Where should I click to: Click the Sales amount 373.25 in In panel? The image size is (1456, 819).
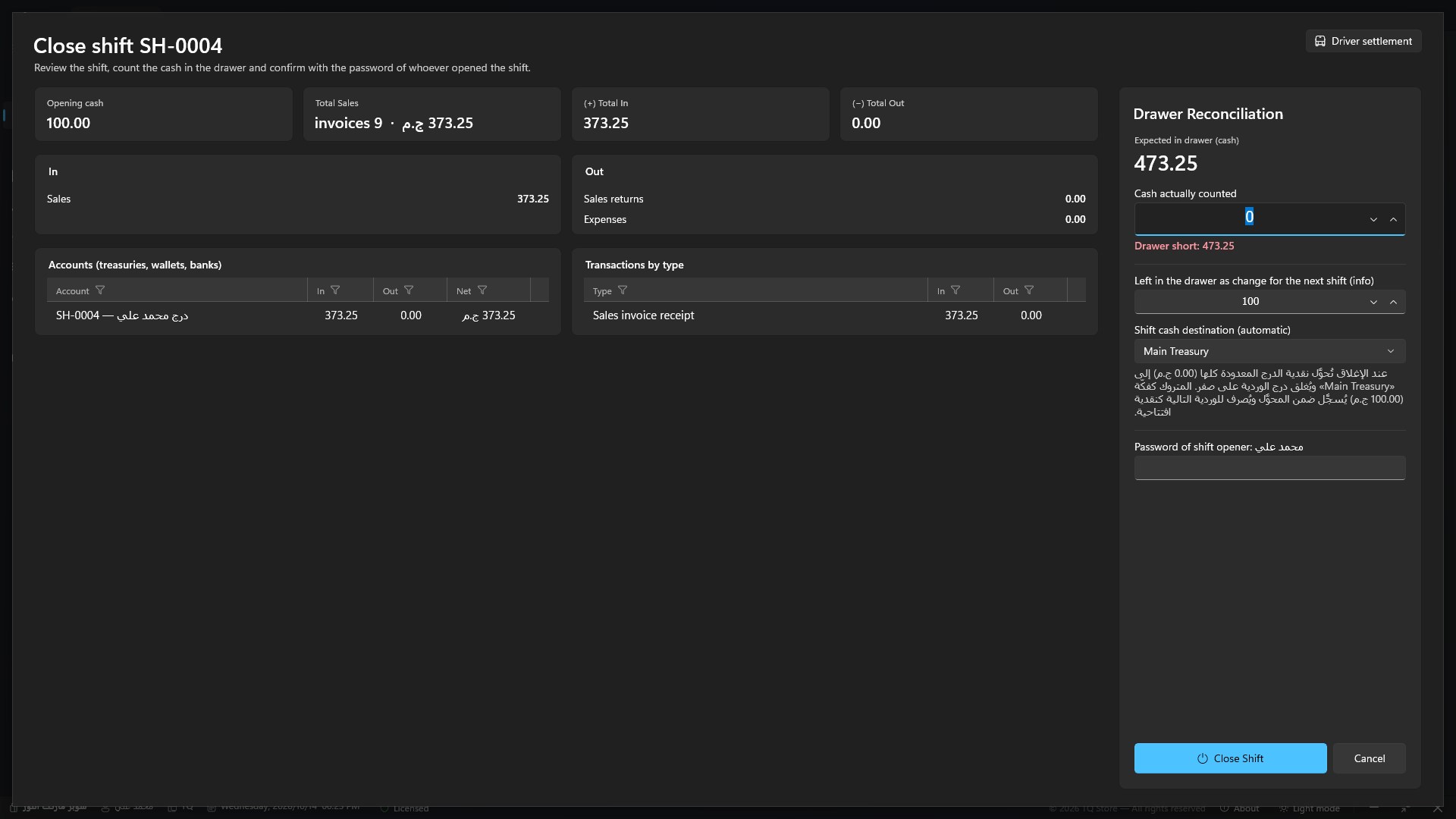(532, 199)
